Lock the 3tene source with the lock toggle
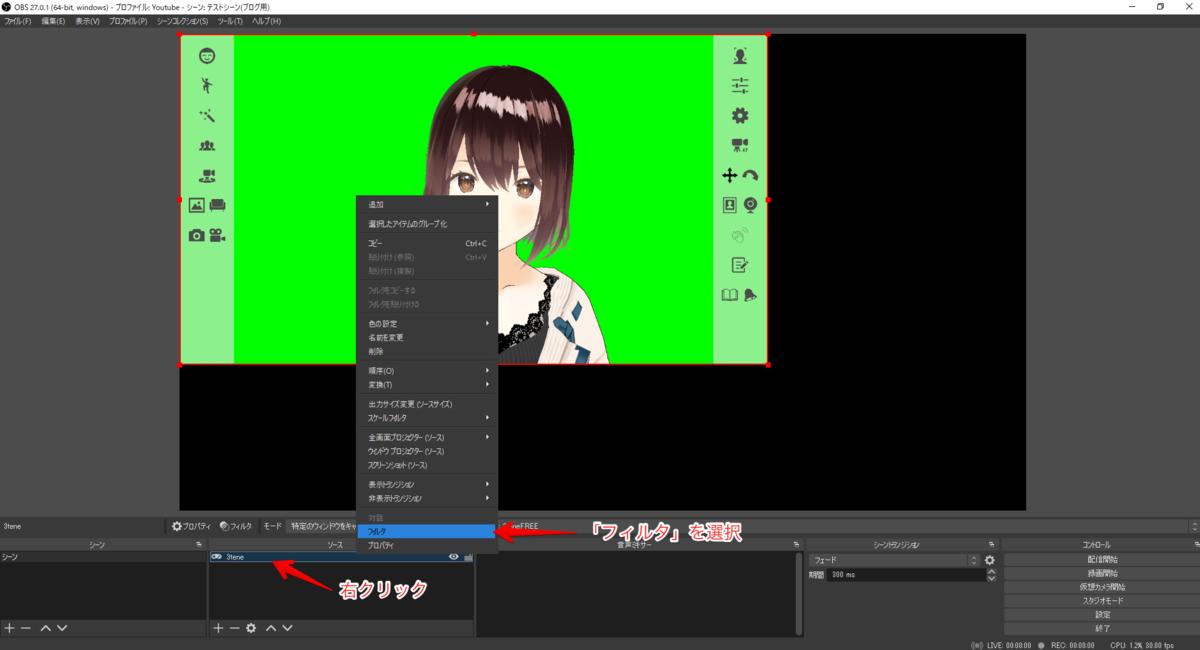The width and height of the screenshot is (1200, 650). click(468, 556)
